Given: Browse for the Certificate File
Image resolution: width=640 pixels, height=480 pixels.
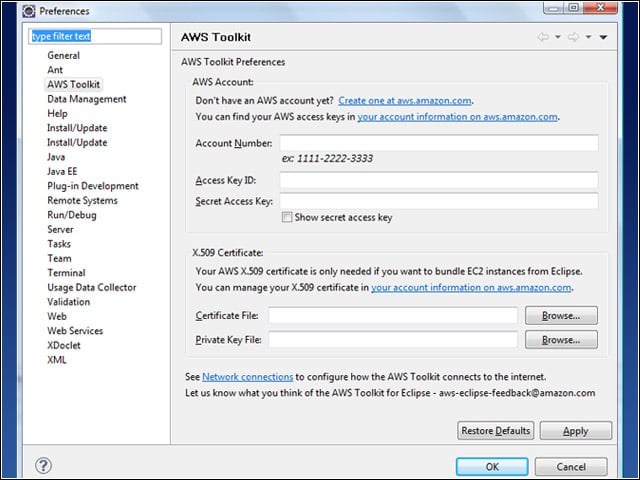Looking at the screenshot, I should tap(561, 316).
